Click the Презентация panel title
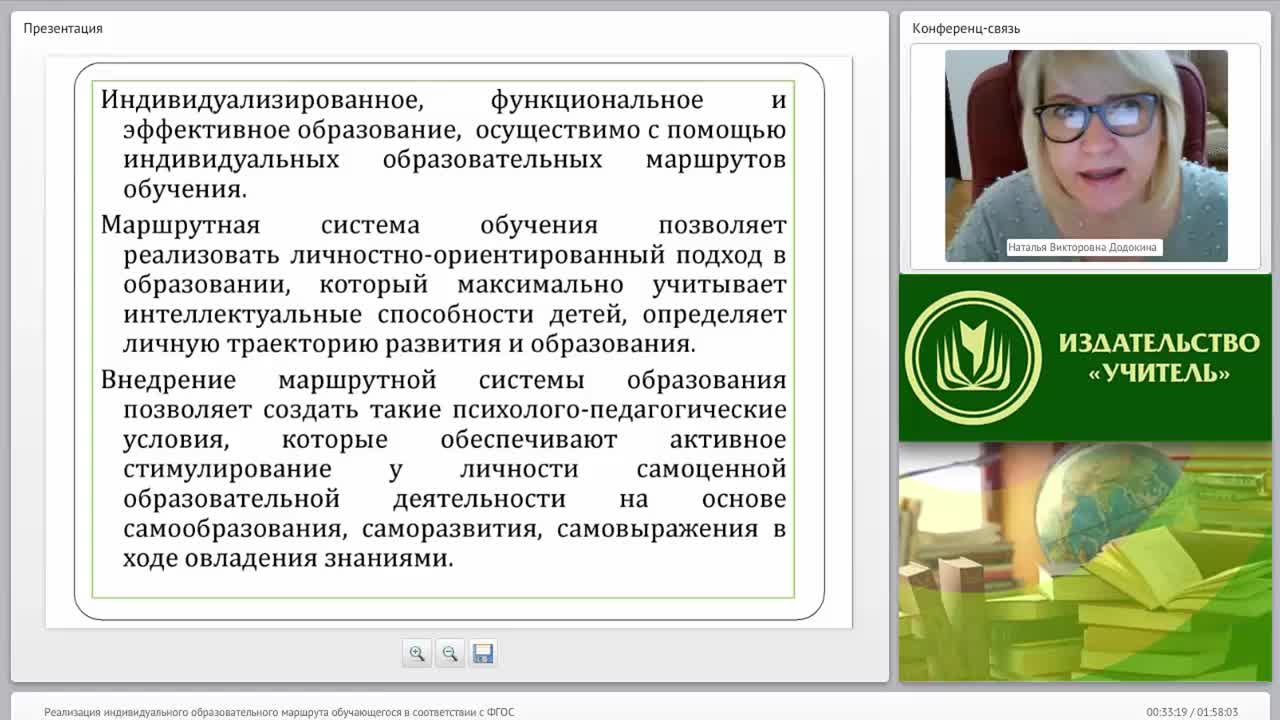 point(63,28)
